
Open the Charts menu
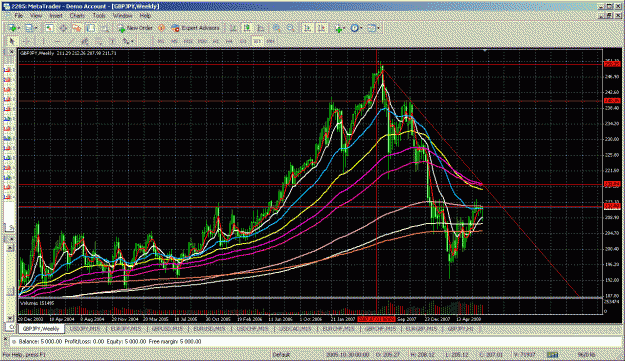click(77, 16)
